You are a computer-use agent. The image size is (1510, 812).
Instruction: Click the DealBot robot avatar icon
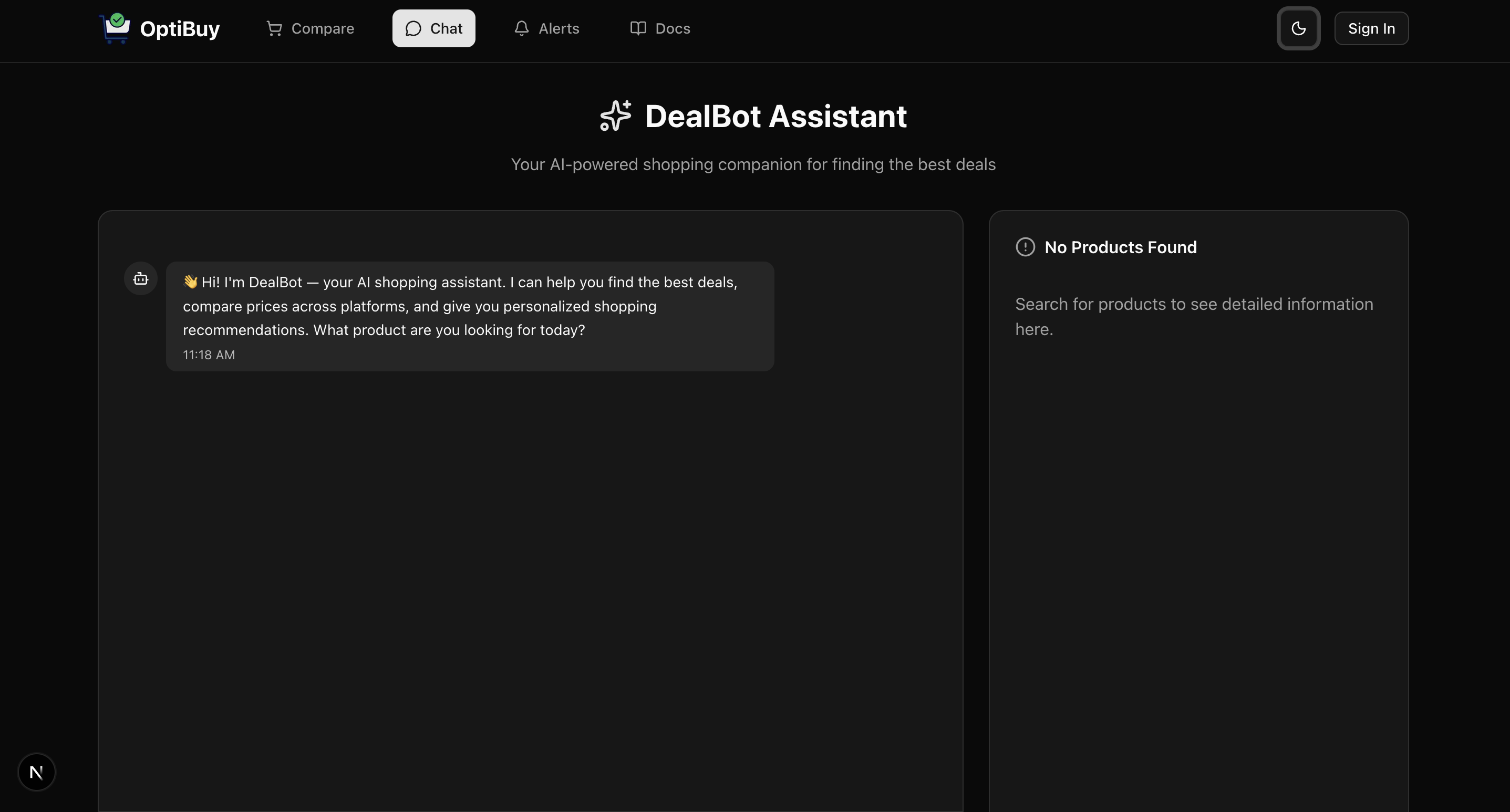(x=141, y=279)
